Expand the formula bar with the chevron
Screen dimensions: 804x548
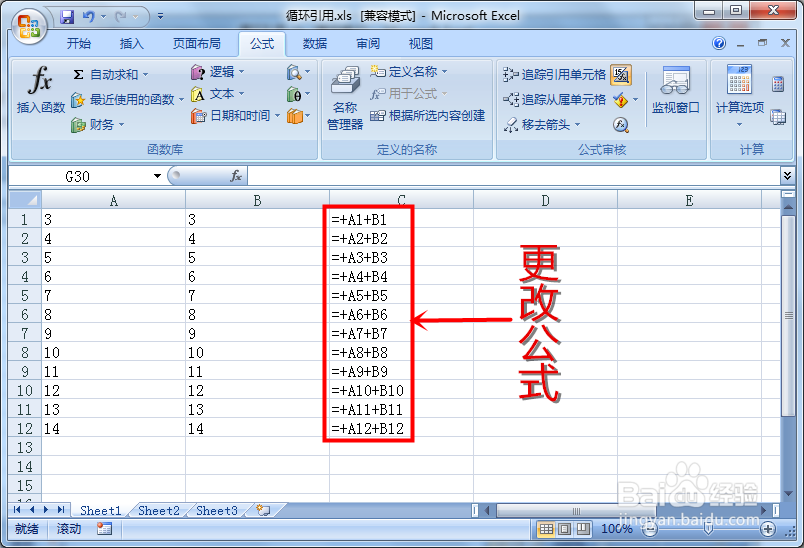pyautogui.click(x=788, y=176)
